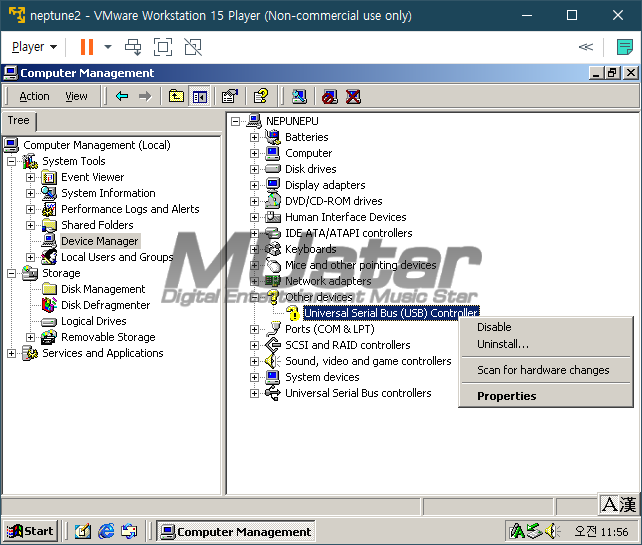Click the taskbar clock showing 11:56

[x=601, y=532]
